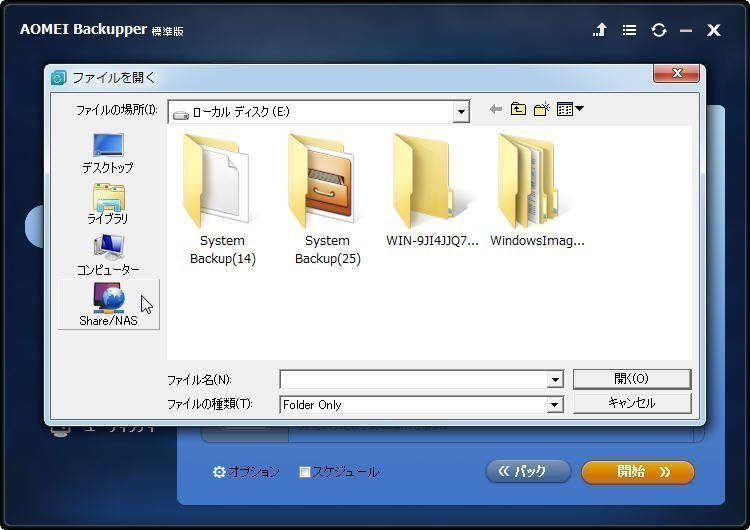Select Share/NAS network location
This screenshot has height=530, width=750.
109,305
